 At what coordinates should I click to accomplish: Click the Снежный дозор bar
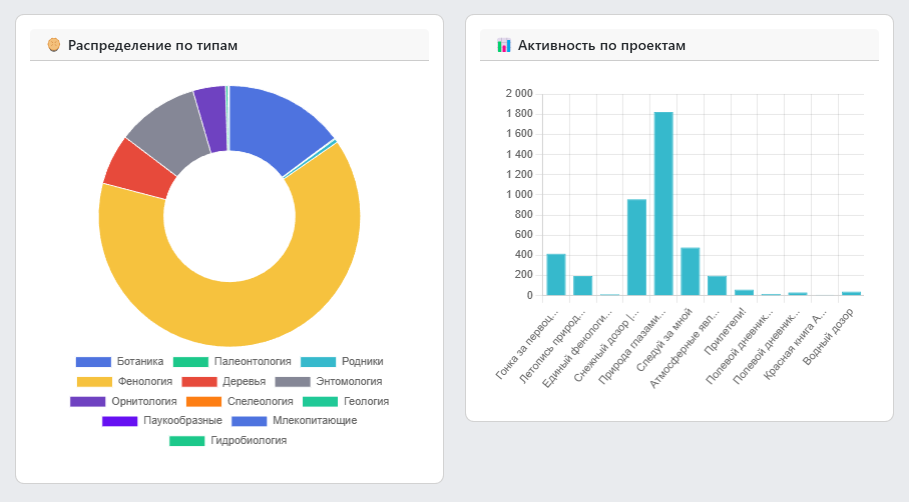[x=636, y=247]
